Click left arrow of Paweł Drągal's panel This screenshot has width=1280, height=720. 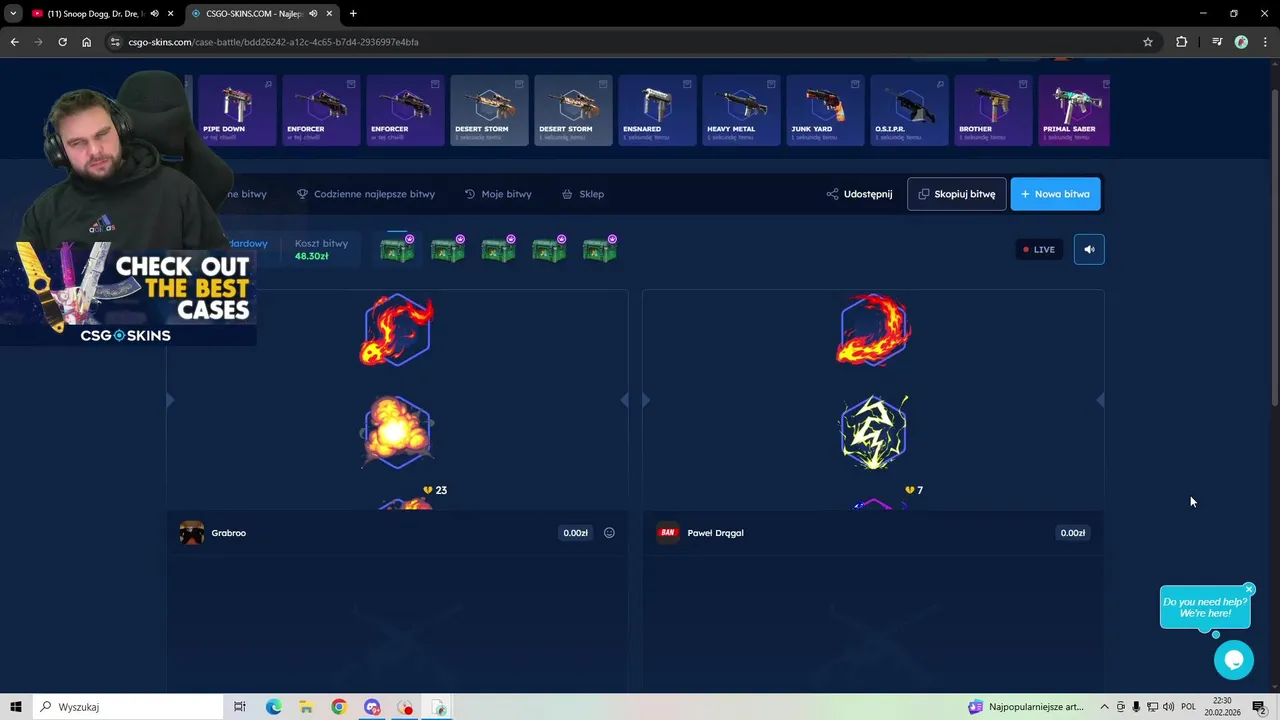[x=646, y=400]
